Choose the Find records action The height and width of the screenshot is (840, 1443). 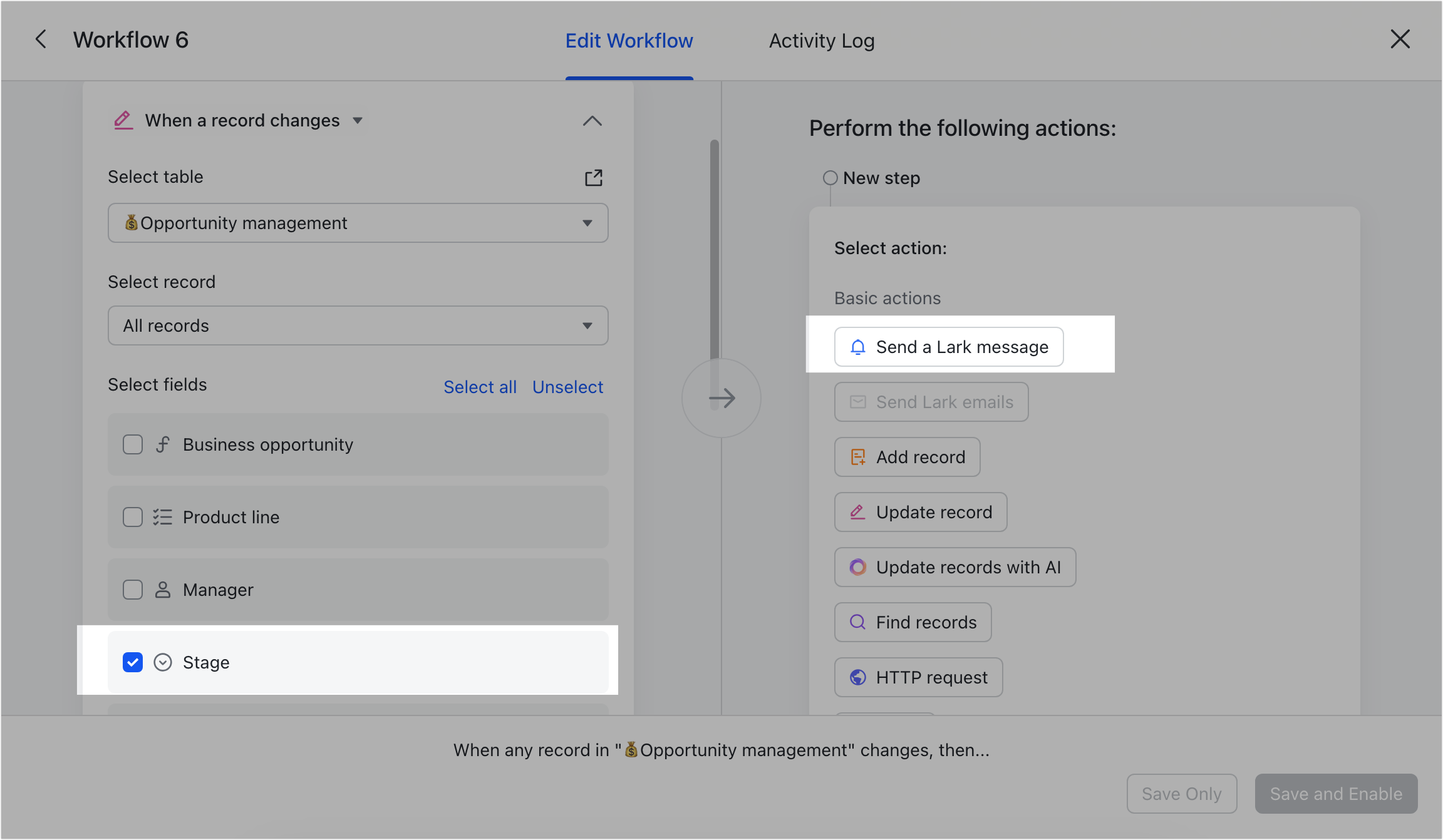click(x=913, y=622)
